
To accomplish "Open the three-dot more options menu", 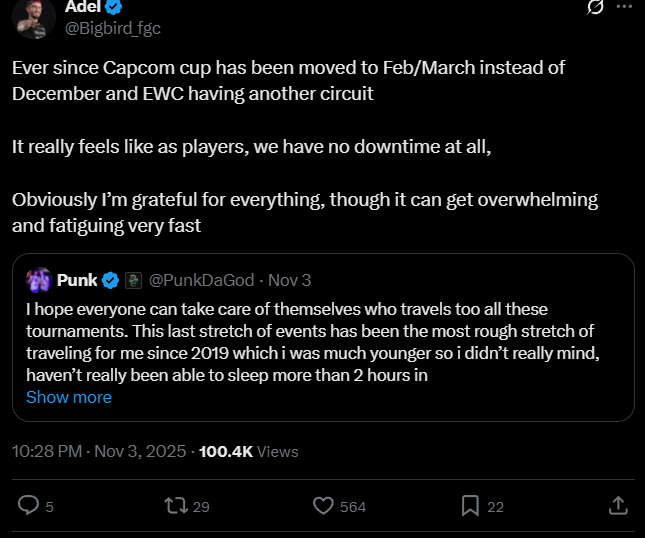I will coord(624,7).
